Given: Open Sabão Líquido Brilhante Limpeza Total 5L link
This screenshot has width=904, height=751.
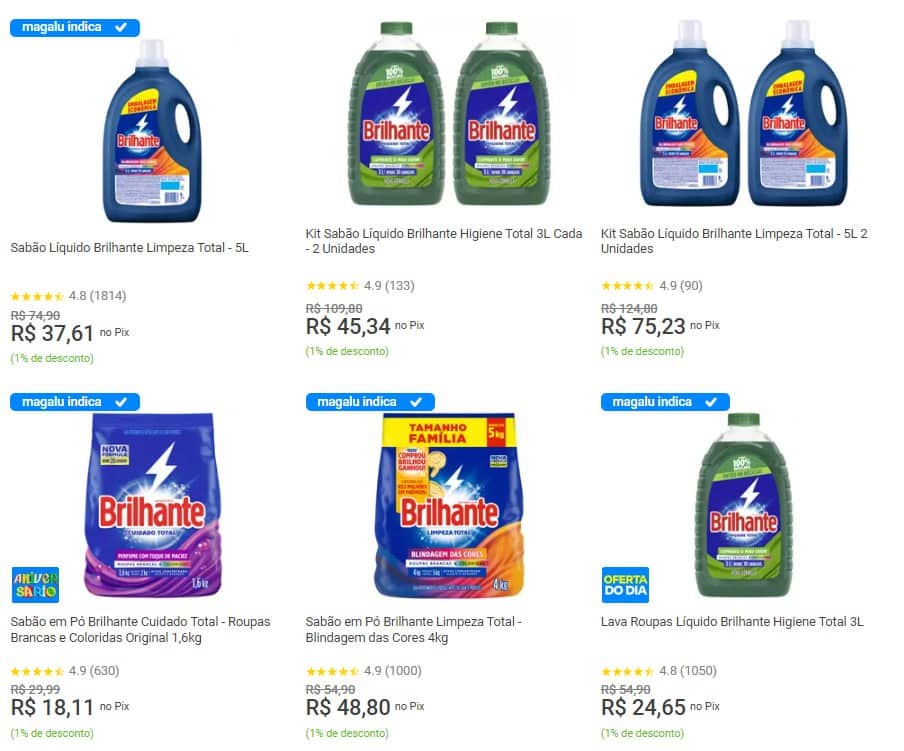Looking at the screenshot, I should click(130, 248).
